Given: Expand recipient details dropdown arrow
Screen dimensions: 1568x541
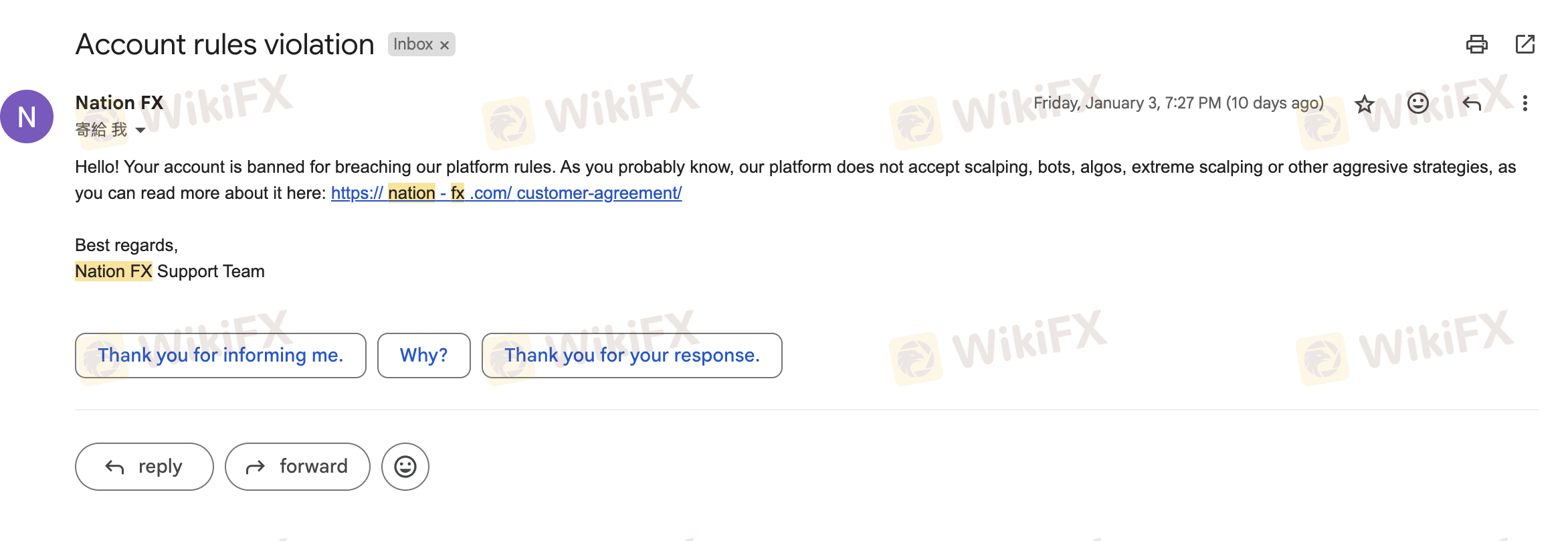Looking at the screenshot, I should pos(140,130).
